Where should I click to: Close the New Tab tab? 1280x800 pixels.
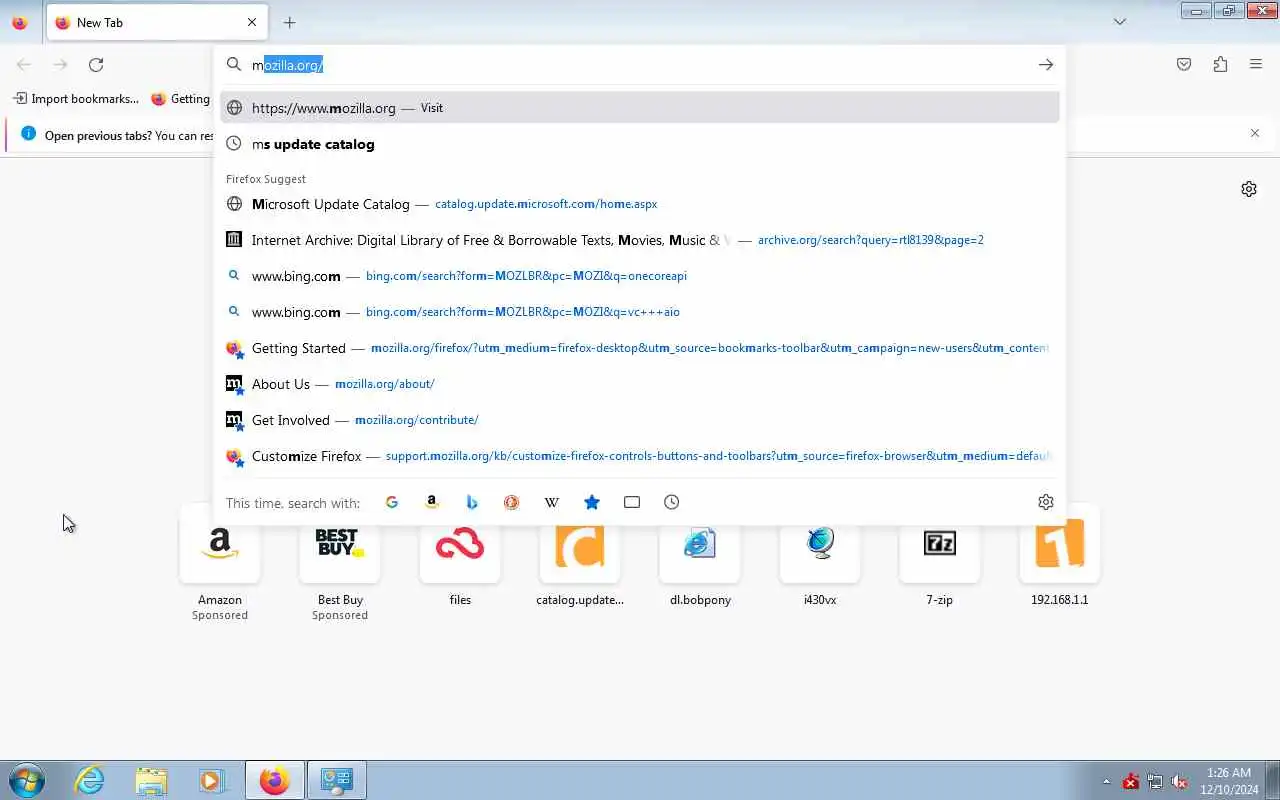(x=251, y=22)
